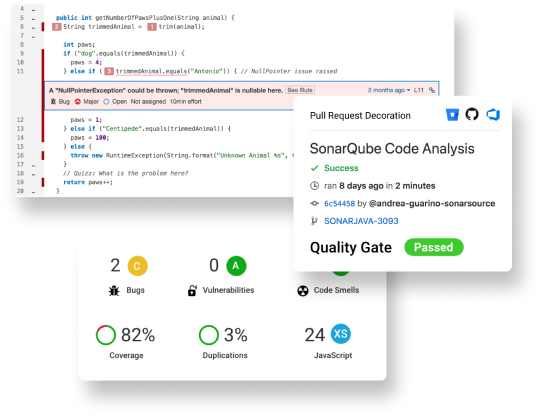The width and height of the screenshot is (541, 416).
Task: Click the green Passed quality gate badge
Action: pos(434,247)
